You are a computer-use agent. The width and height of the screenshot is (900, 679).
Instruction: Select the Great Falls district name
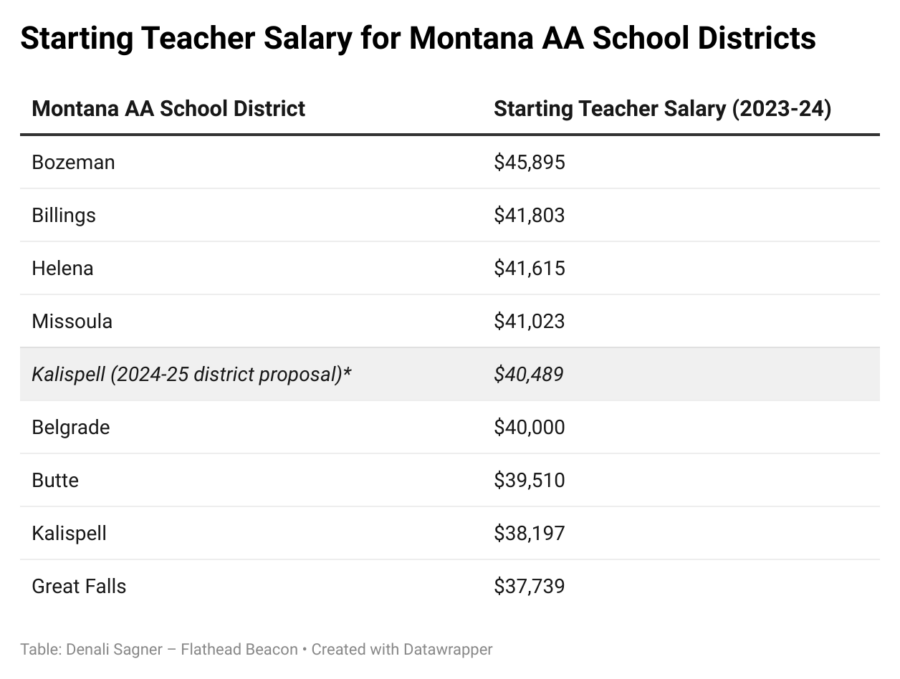pyautogui.click(x=79, y=586)
